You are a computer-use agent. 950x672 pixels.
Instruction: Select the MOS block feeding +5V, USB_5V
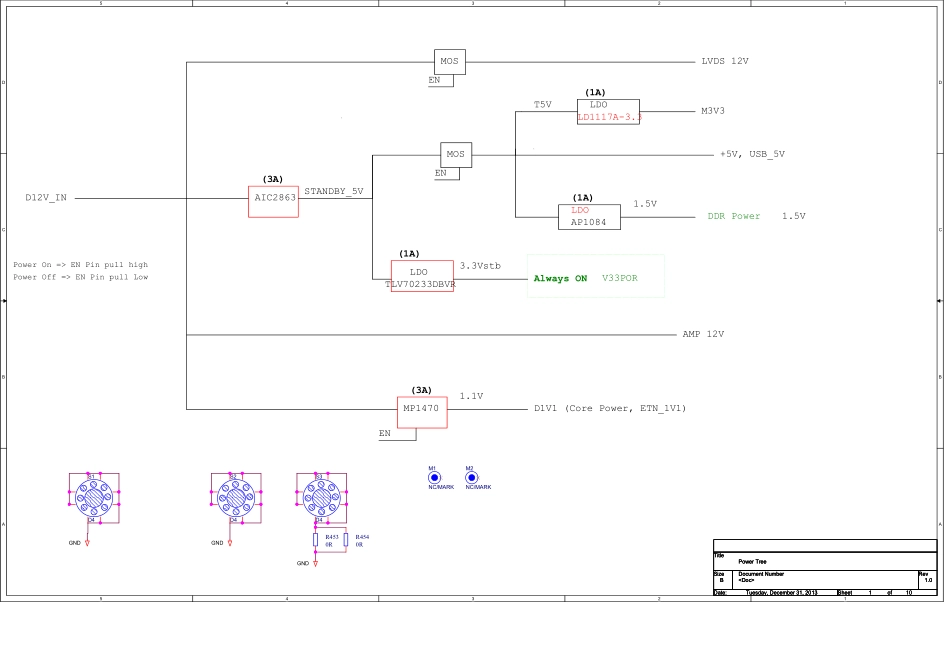tap(456, 155)
